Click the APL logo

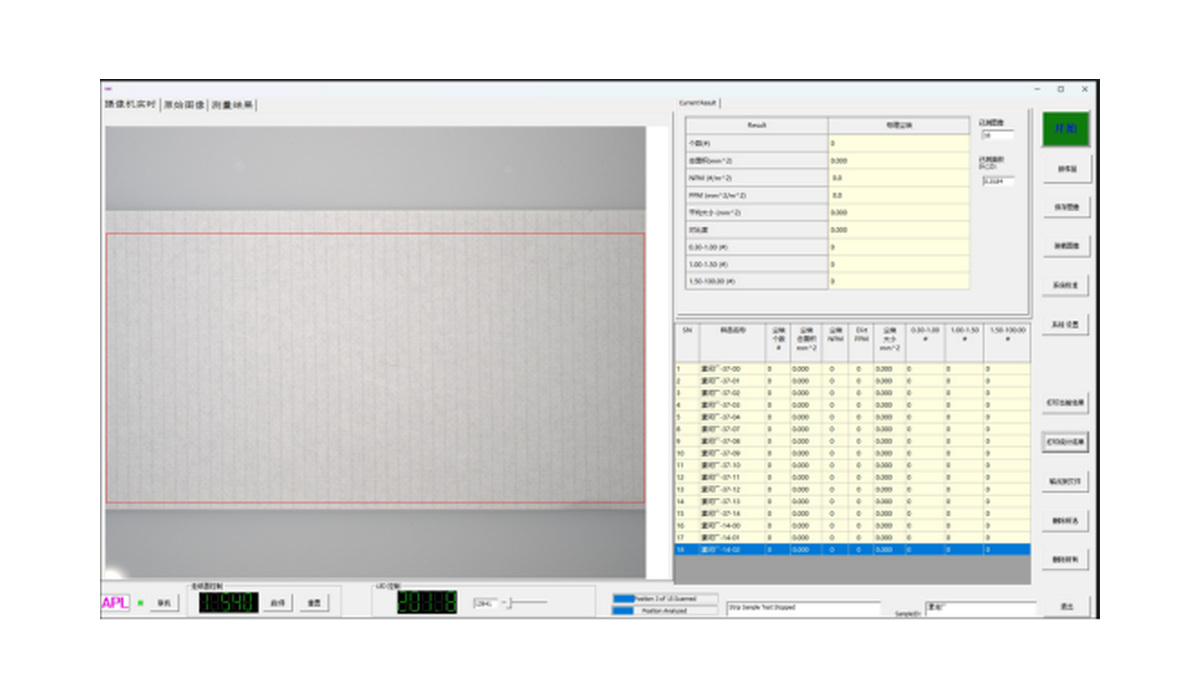[x=116, y=603]
